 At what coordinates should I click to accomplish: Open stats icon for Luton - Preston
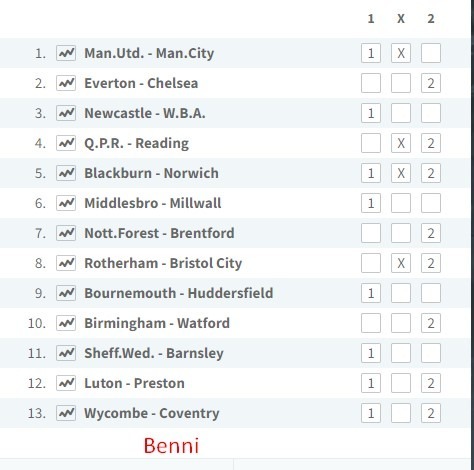pyautogui.click(x=66, y=383)
